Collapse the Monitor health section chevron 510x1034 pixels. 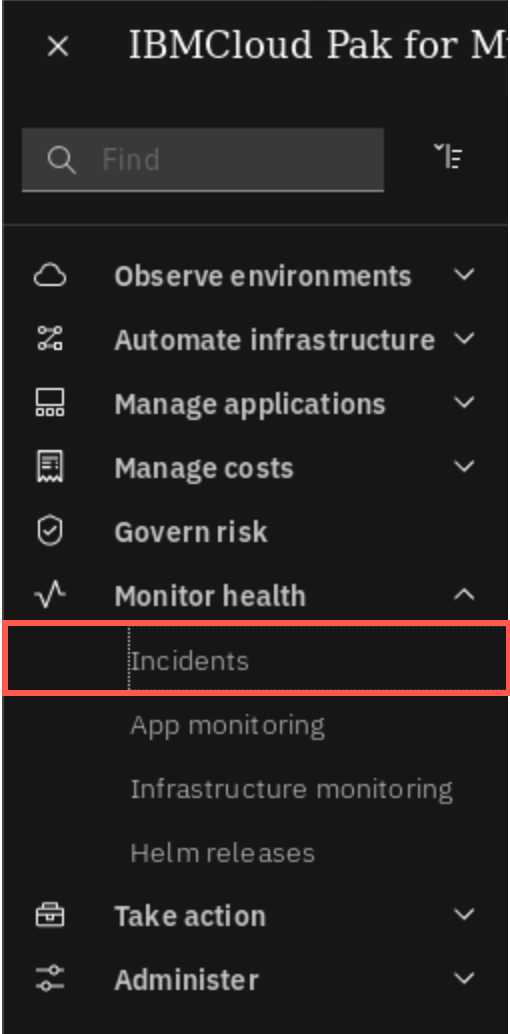pyautogui.click(x=464, y=595)
